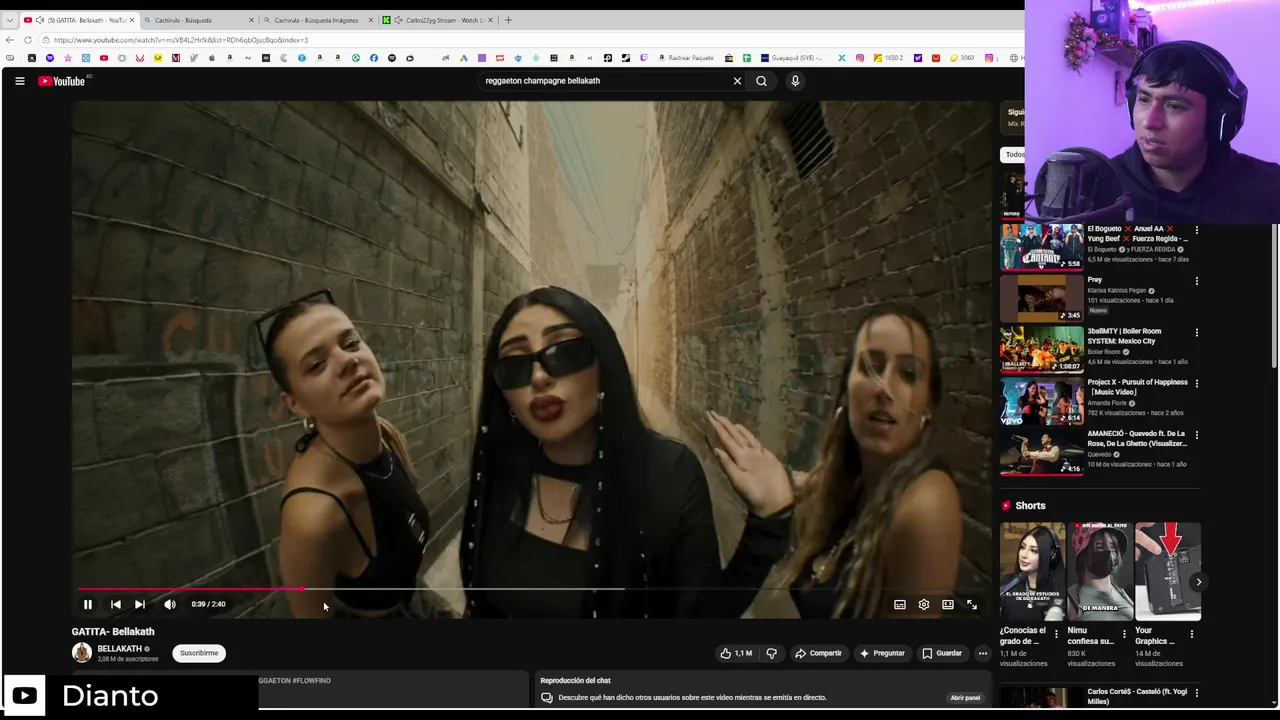This screenshot has width=1280, height=720.
Task: Click the magnifying glass search button
Action: pos(761,81)
